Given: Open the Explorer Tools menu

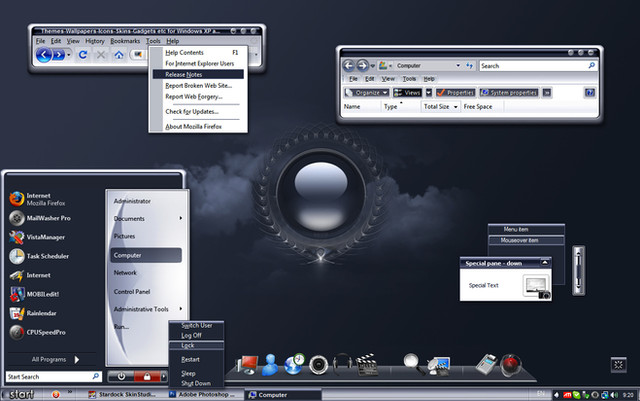Looking at the screenshot, I should click(x=409, y=79).
